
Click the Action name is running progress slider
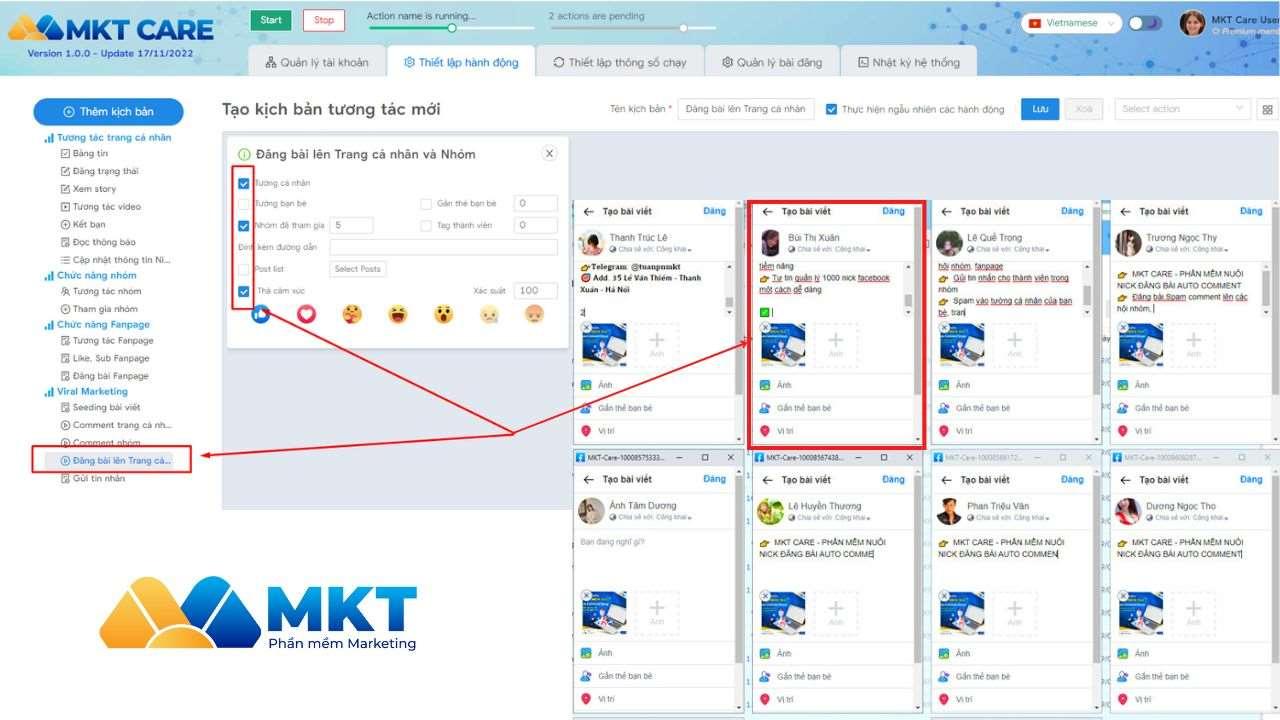(x=452, y=27)
